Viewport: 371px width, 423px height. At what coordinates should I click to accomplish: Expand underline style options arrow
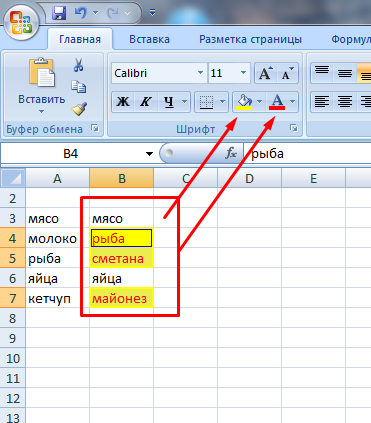click(184, 102)
